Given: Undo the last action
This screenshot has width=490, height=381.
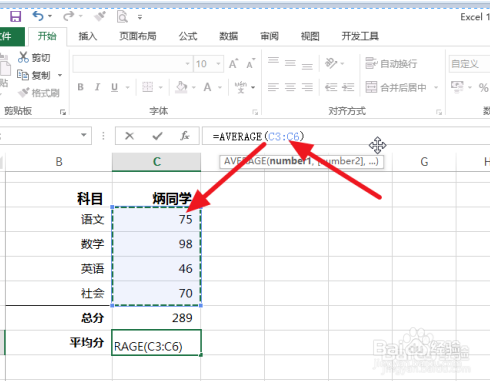Looking at the screenshot, I should pyautogui.click(x=38, y=16).
